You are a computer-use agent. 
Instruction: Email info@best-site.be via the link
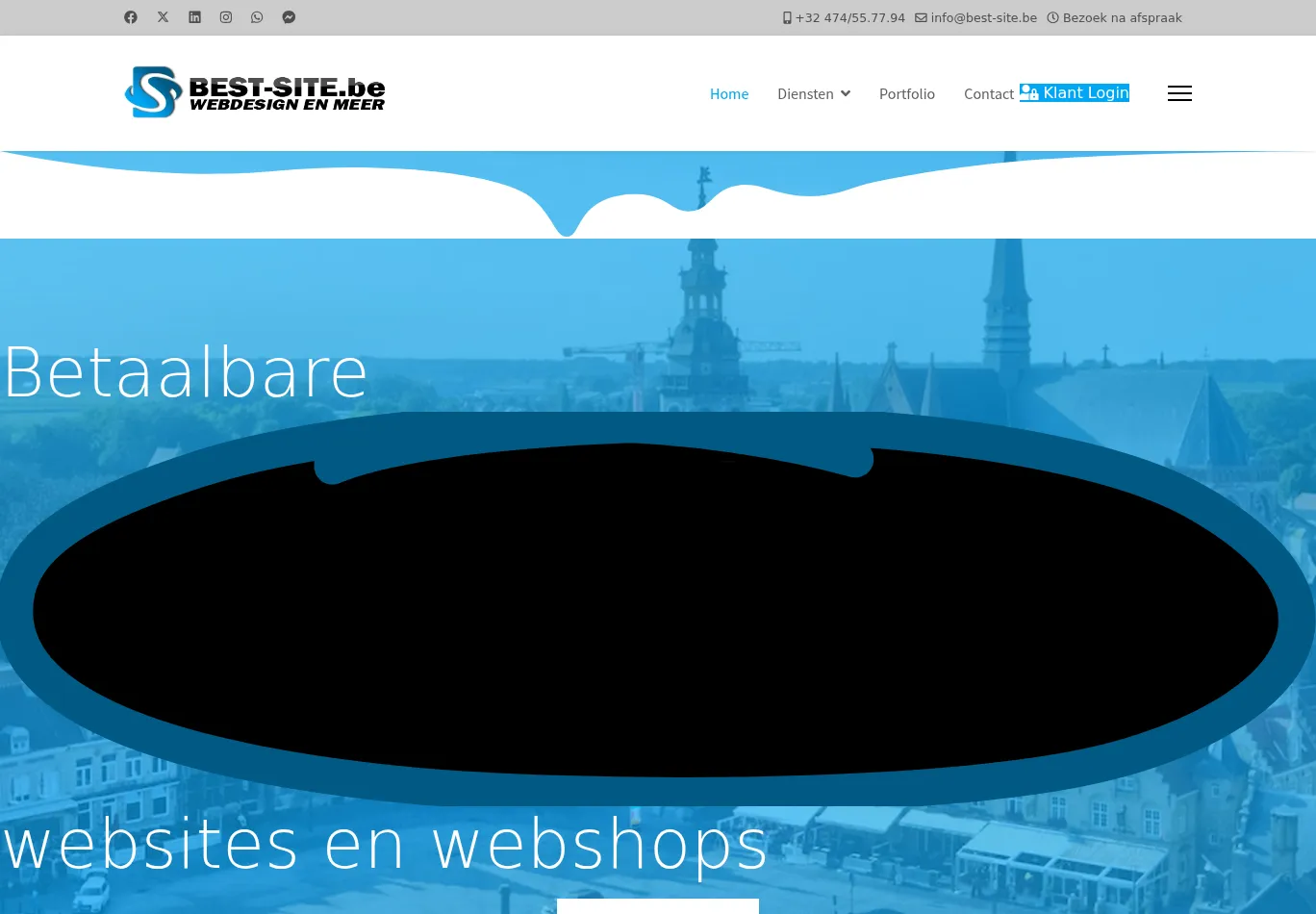pos(976,17)
